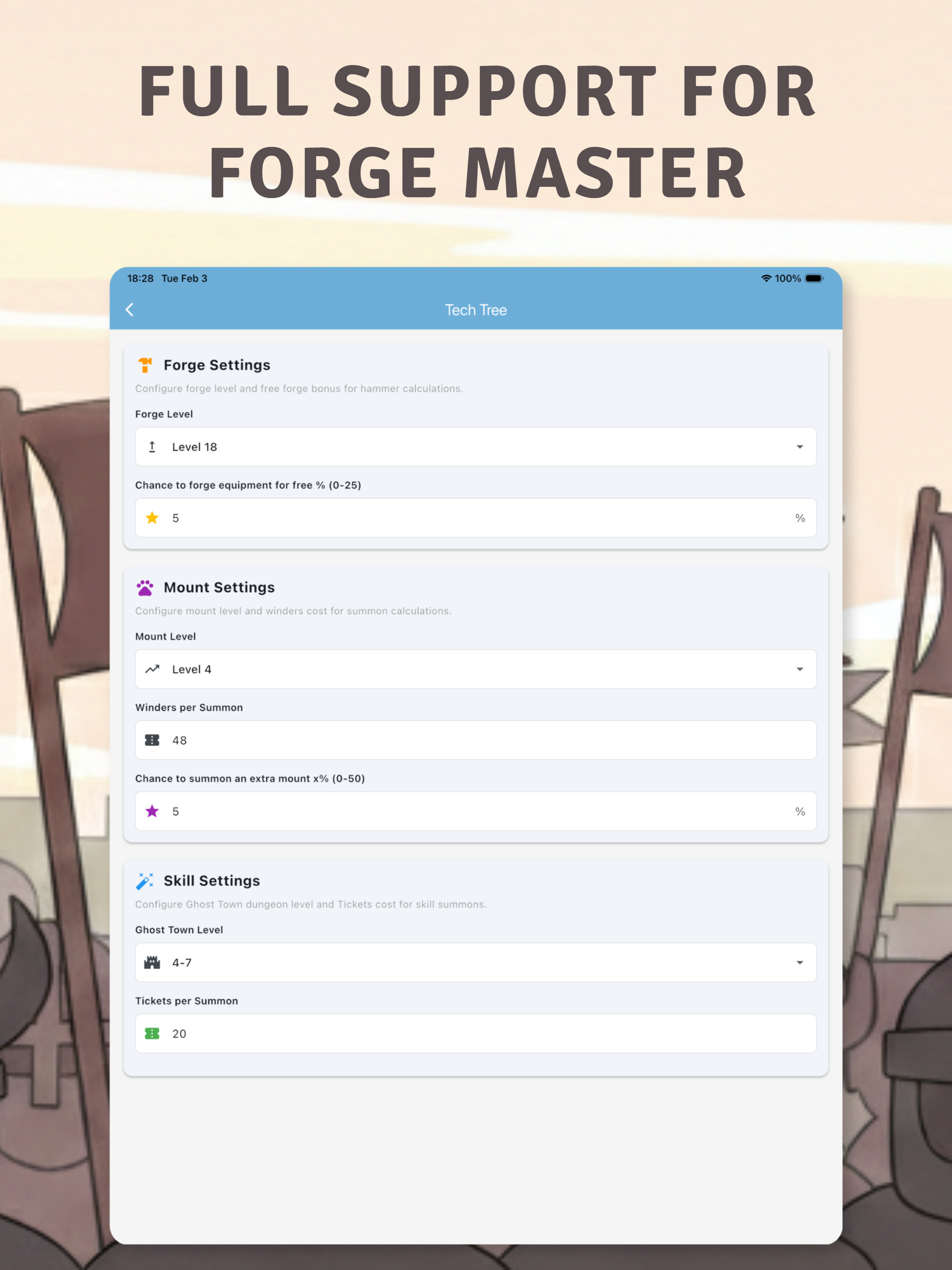Tap the 18:28 clock in status bar

click(x=141, y=278)
